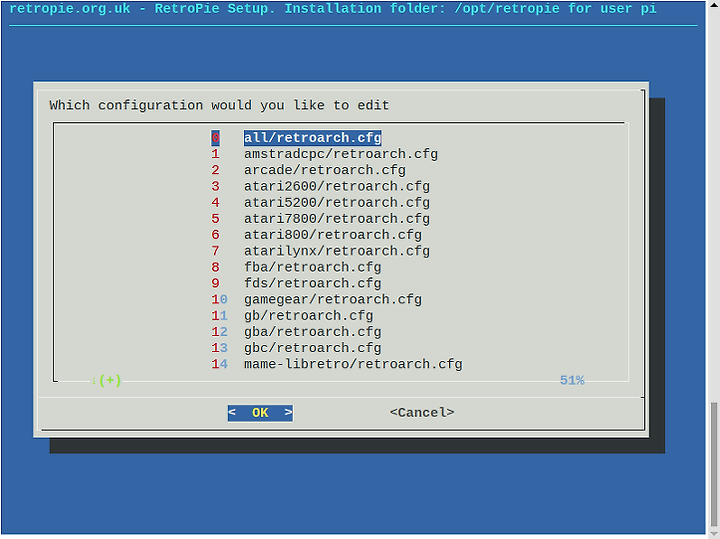Pick atari800/retroarch.cfg in the menu
720x539 pixels.
[333, 235]
